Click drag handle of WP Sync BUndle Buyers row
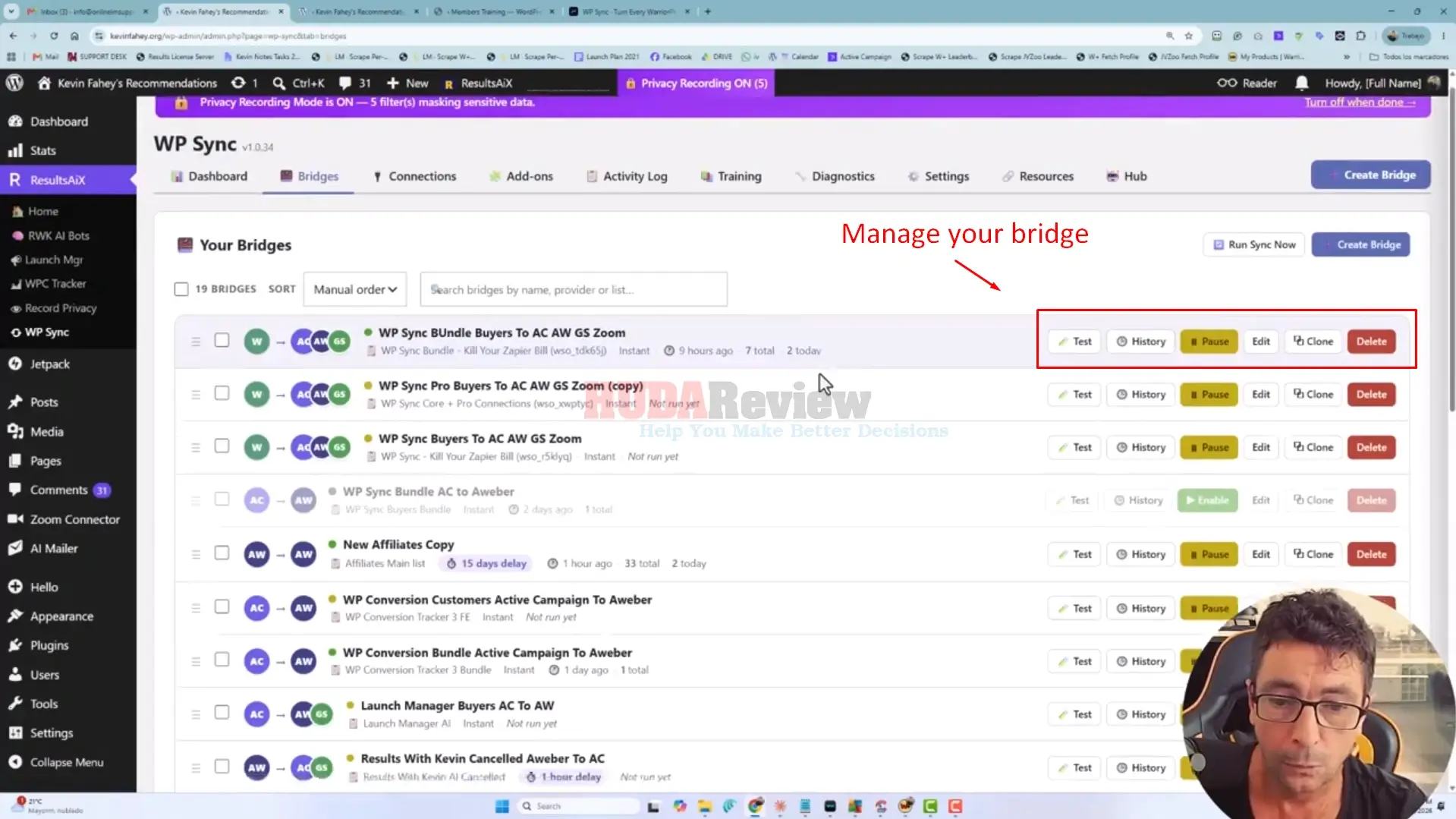 (x=196, y=342)
